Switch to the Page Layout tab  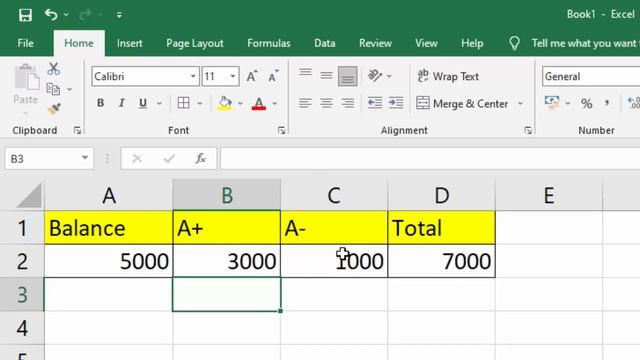[x=195, y=43]
